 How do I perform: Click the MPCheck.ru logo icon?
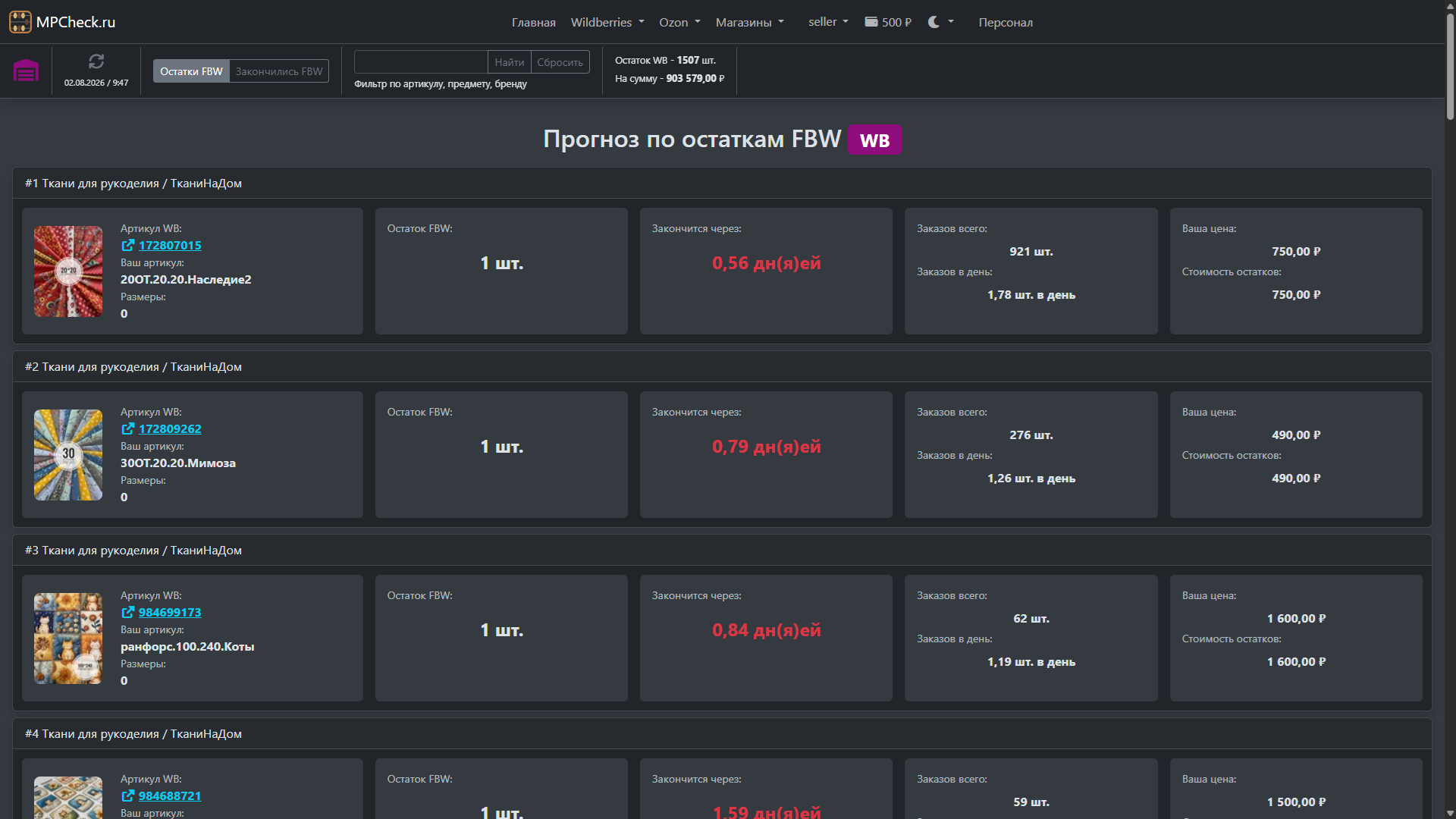coord(20,22)
